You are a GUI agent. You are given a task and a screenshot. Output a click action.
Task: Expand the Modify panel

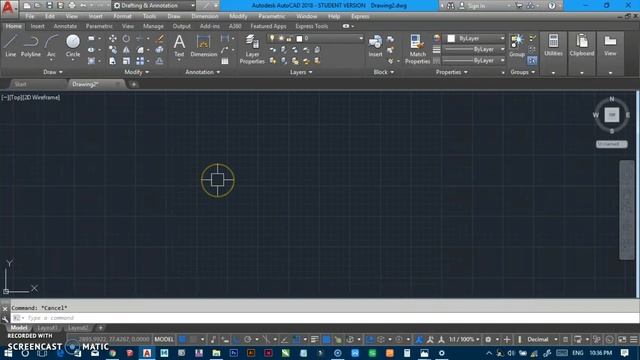(x=136, y=72)
